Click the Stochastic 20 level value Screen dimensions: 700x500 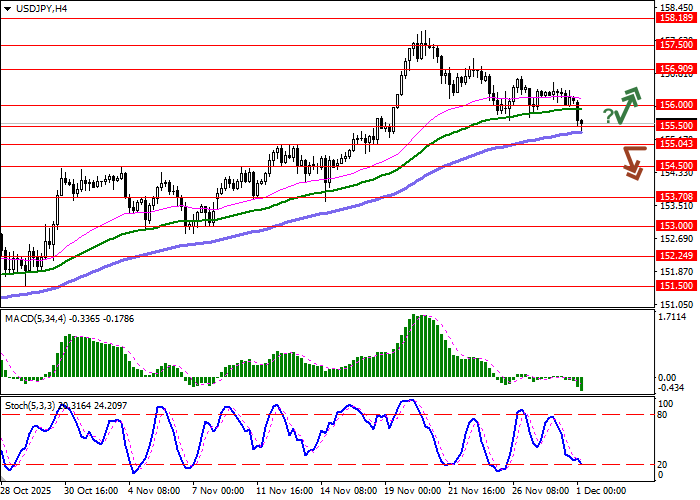[663, 465]
